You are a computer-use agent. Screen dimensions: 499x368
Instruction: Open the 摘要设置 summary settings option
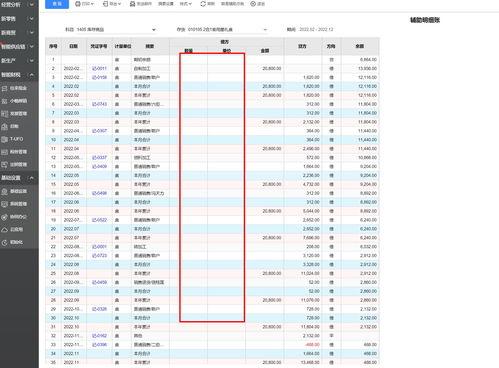tap(166, 4)
